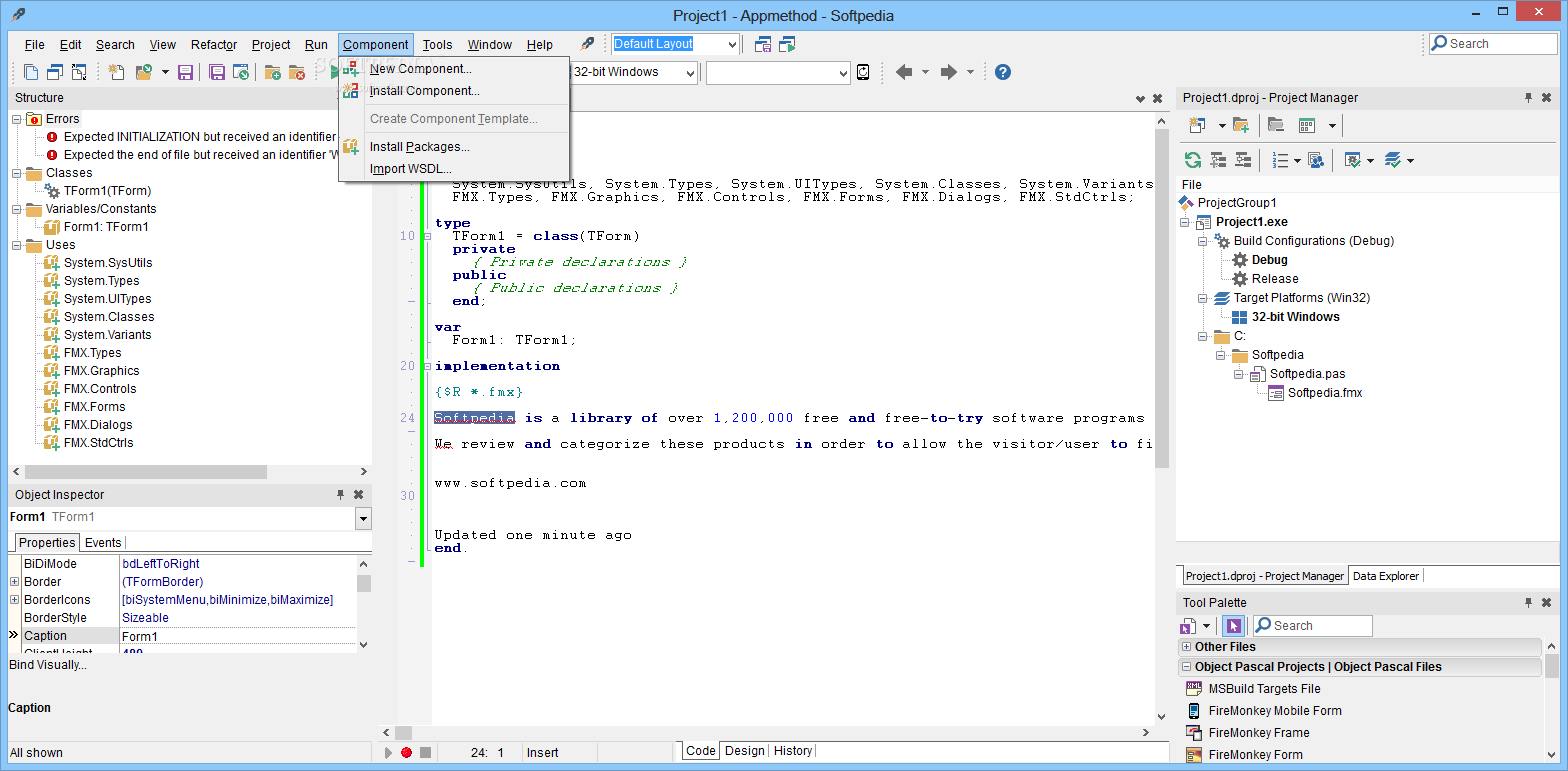Click the New Items toolbar icon
Viewport: 1568px width, 771px height.
tap(116, 72)
